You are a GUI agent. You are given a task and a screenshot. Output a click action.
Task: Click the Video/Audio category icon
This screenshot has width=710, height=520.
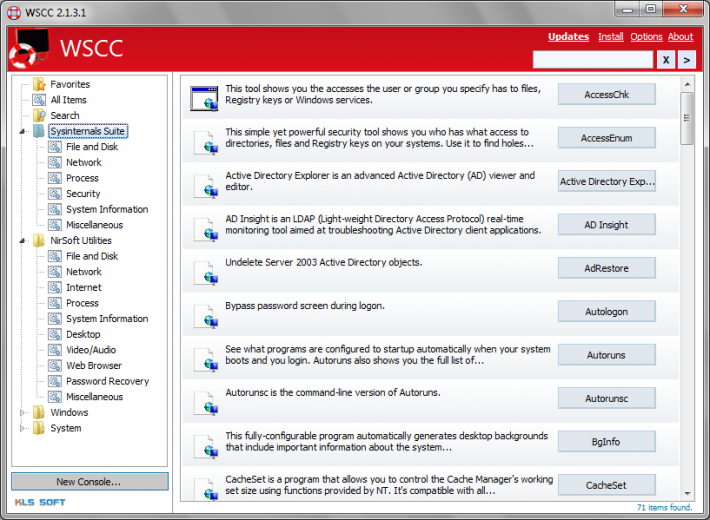[55, 350]
